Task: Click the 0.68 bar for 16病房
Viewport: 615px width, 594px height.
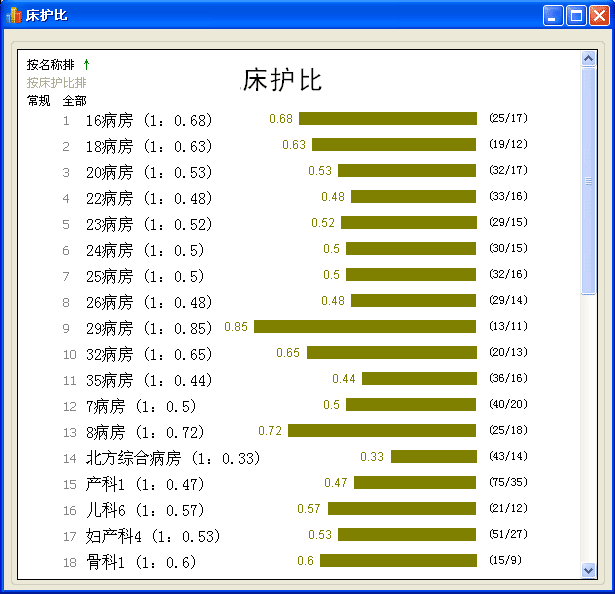Action: coord(388,118)
